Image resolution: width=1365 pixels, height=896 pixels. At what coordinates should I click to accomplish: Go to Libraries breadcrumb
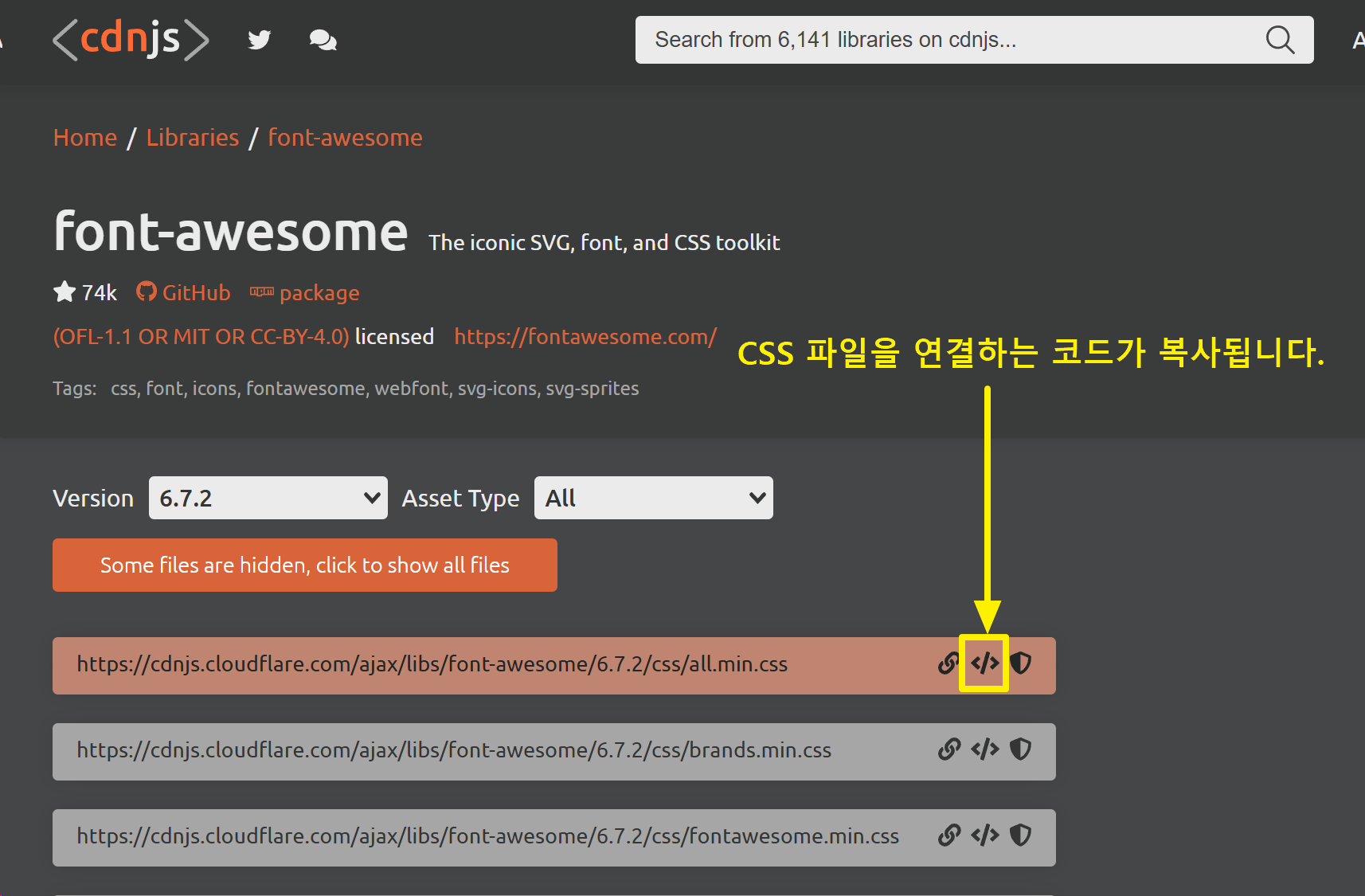point(193,138)
